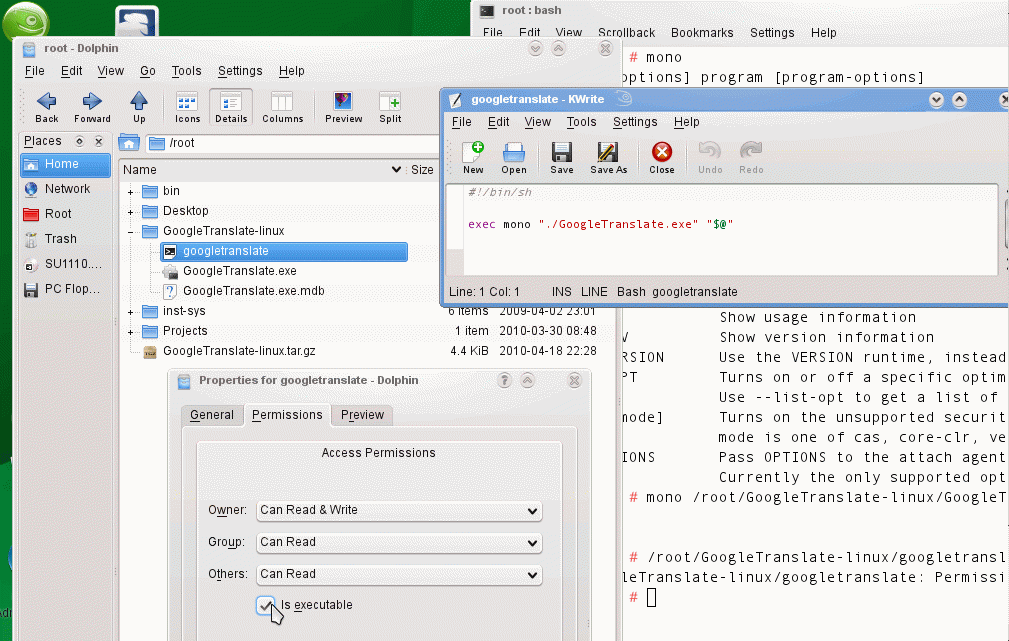The width and height of the screenshot is (1009, 641).
Task: Click the Forward arrow in Dolphin
Action: pyautogui.click(x=92, y=107)
